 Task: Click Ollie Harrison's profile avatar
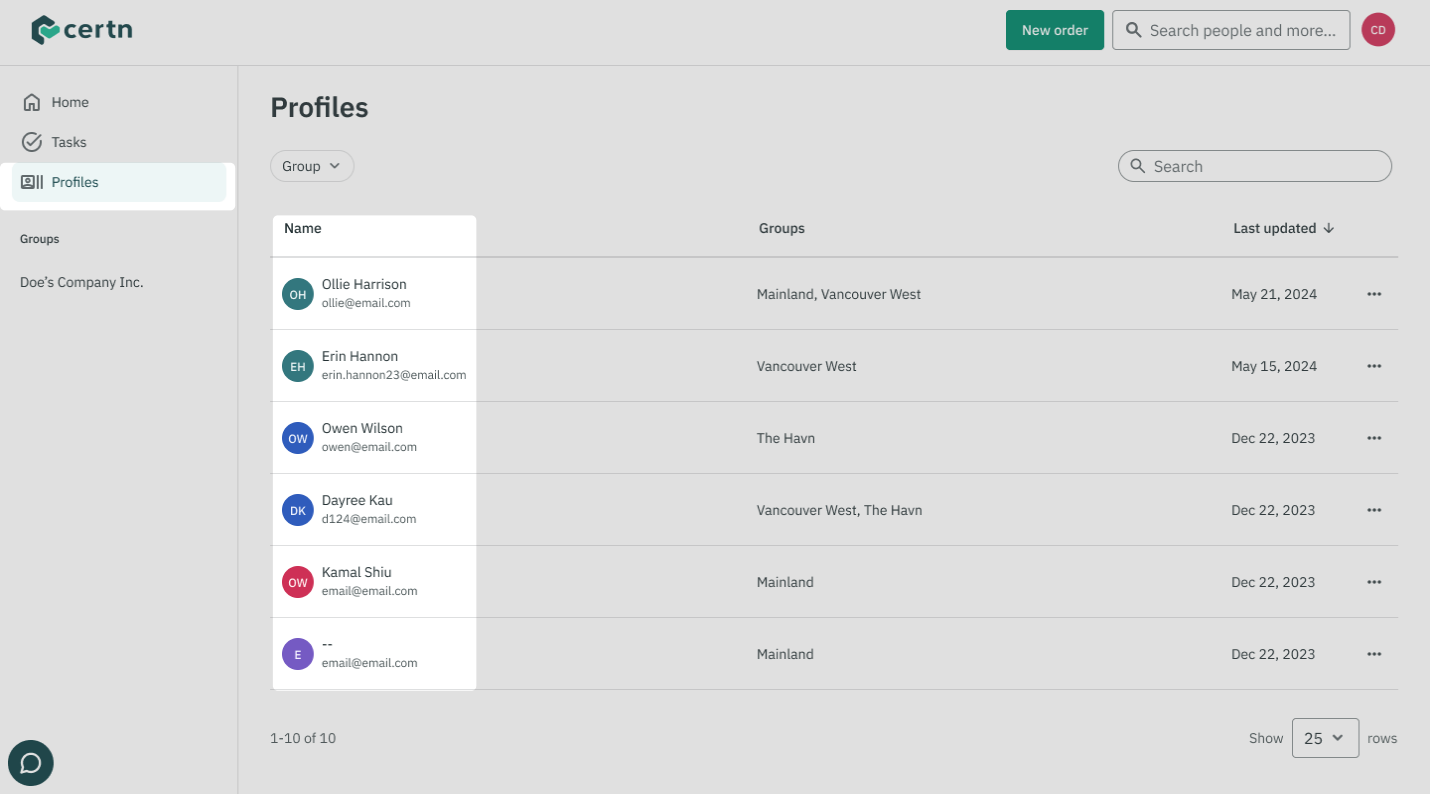click(x=297, y=293)
